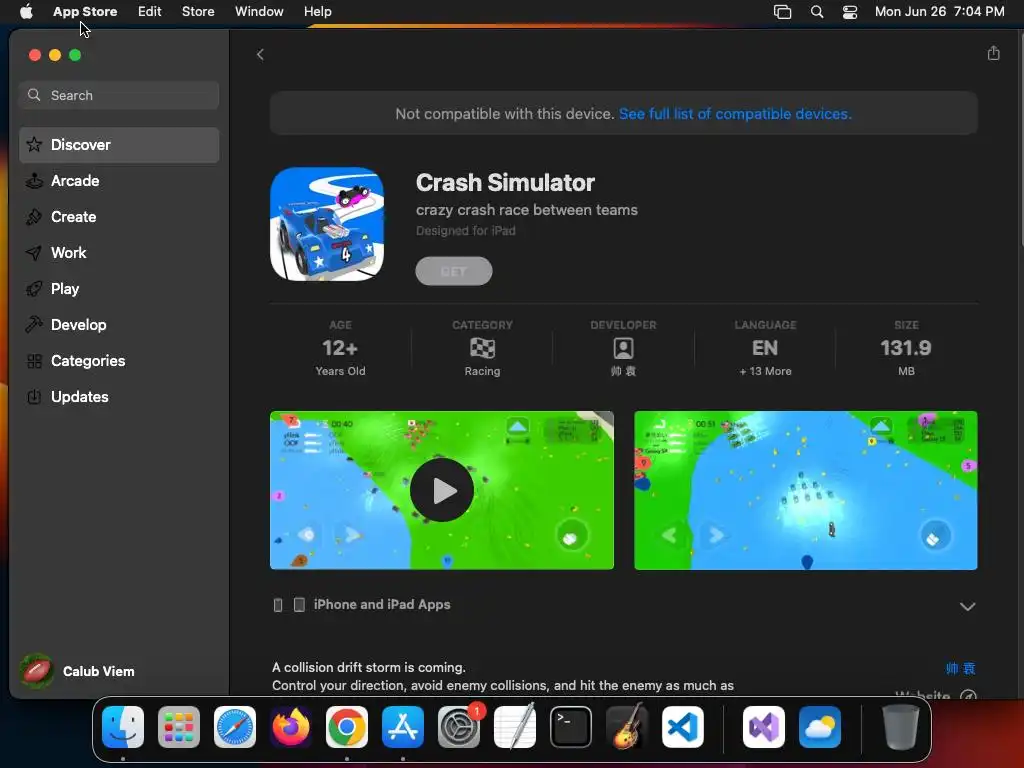Open the weather cloud app in the dock
The width and height of the screenshot is (1024, 768).
point(820,727)
